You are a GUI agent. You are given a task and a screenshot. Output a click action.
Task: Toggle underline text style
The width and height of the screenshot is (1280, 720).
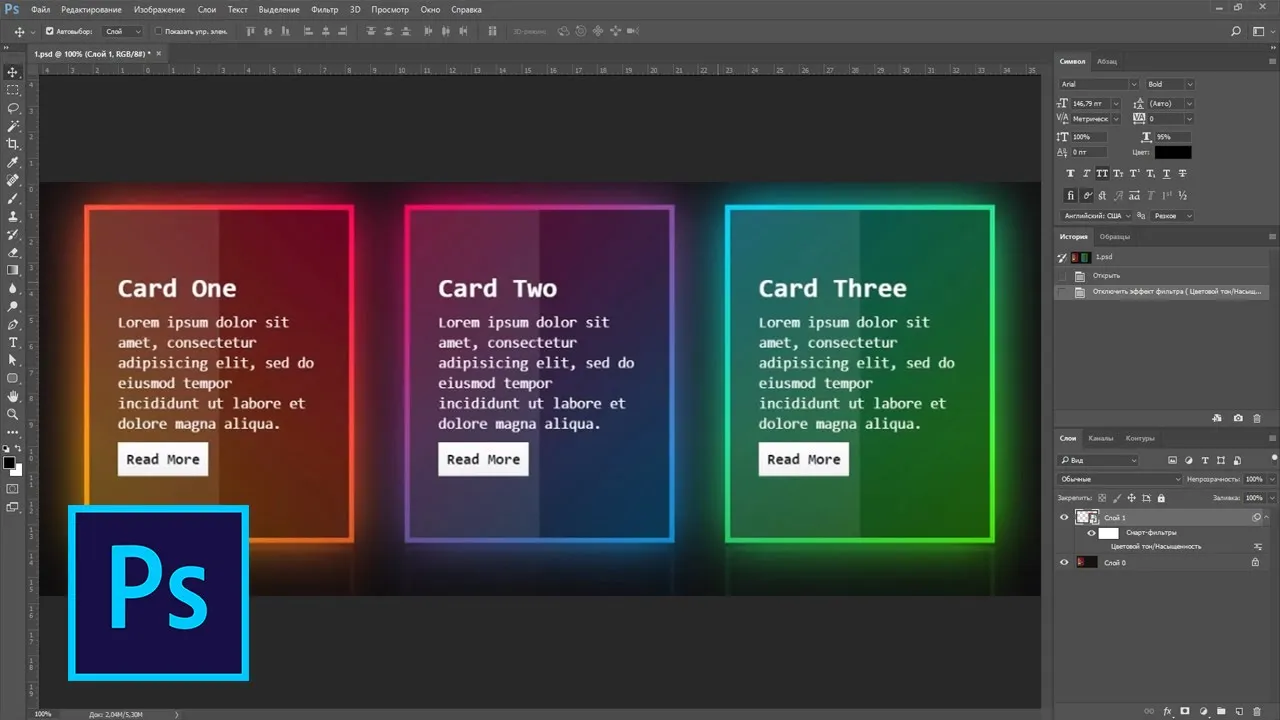(1166, 173)
